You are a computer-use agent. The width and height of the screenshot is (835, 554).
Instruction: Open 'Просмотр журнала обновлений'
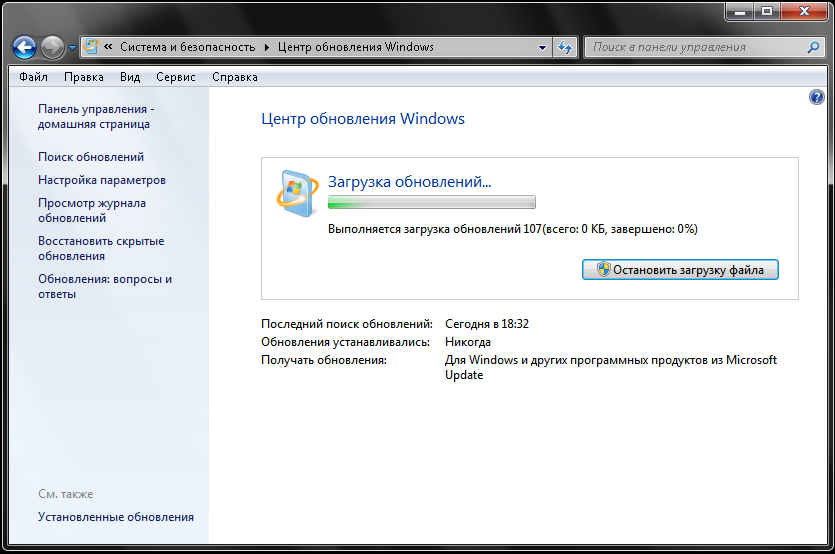click(x=92, y=210)
